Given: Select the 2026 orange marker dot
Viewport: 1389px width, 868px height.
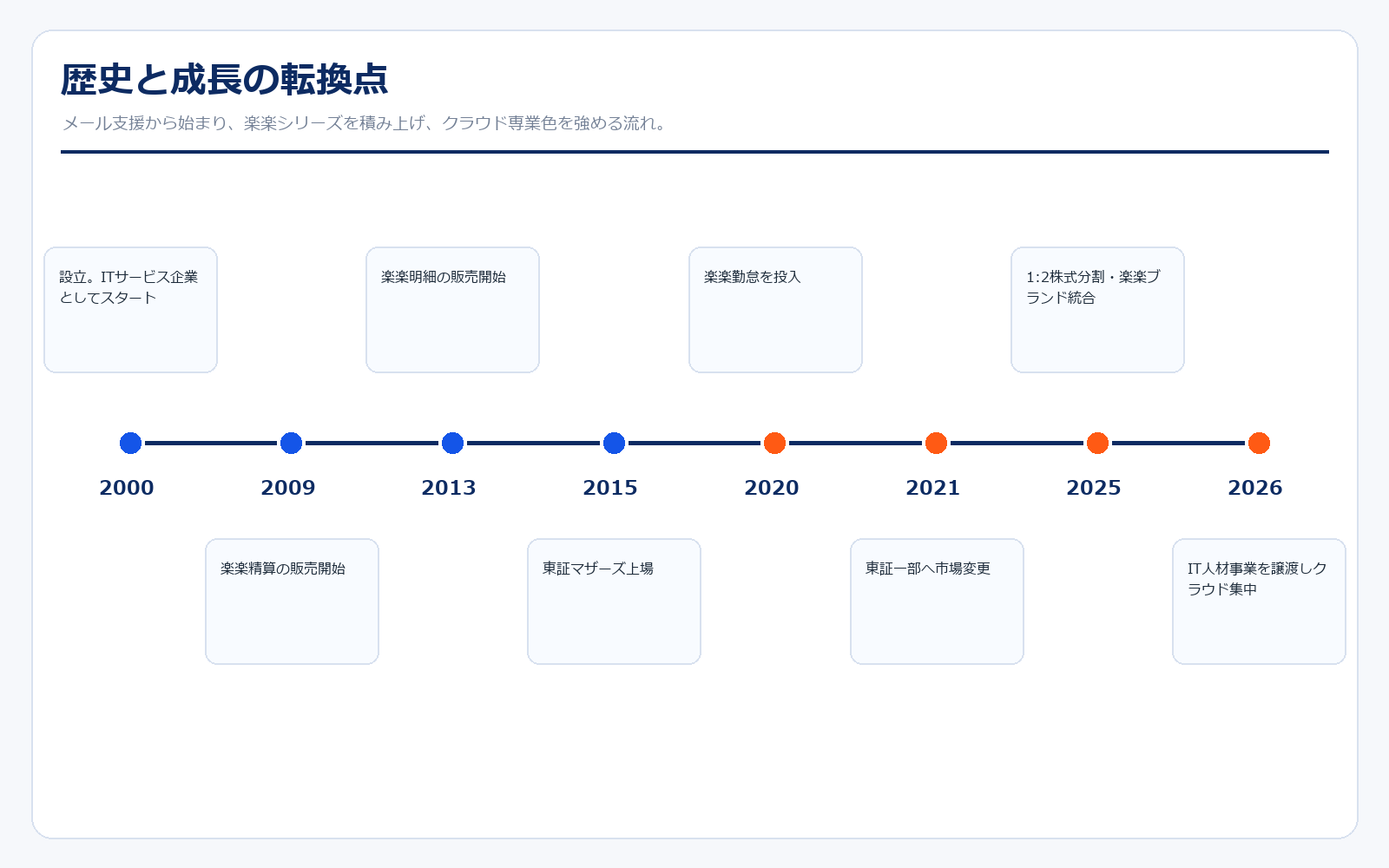Looking at the screenshot, I should pos(1259,443).
